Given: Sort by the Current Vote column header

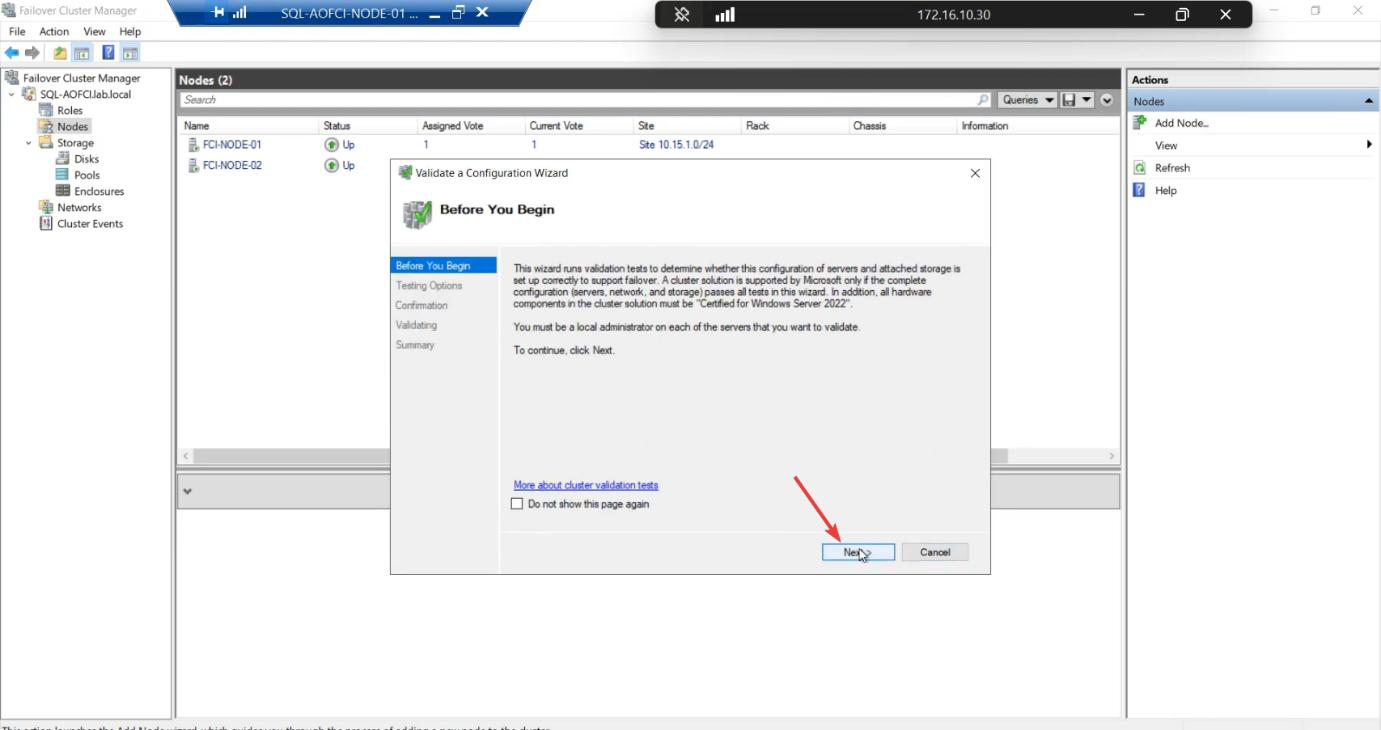Looking at the screenshot, I should tap(578, 126).
